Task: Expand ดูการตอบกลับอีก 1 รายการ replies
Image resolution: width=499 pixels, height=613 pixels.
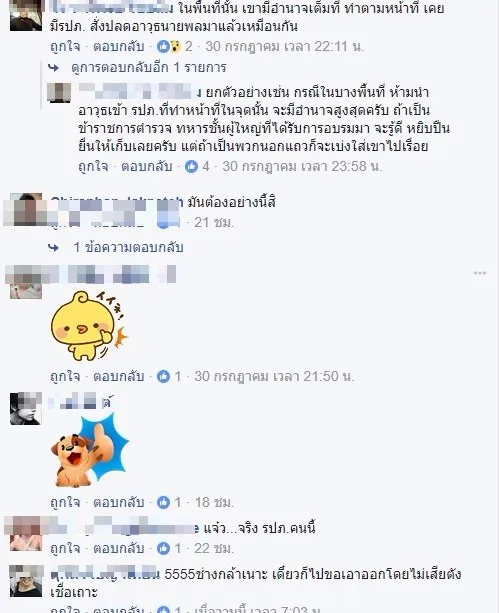Action: tap(149, 67)
